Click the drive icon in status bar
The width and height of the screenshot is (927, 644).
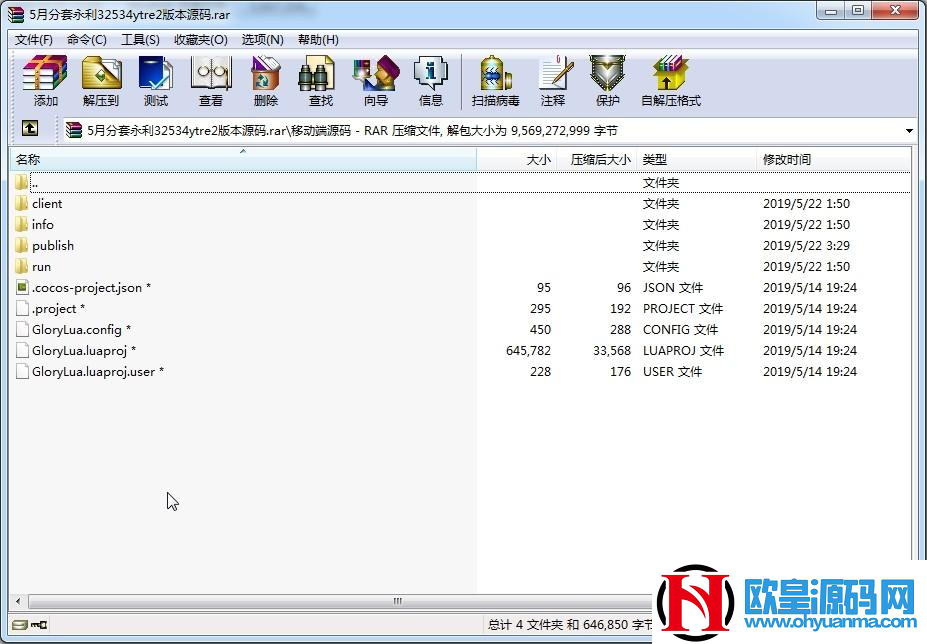click(20, 624)
